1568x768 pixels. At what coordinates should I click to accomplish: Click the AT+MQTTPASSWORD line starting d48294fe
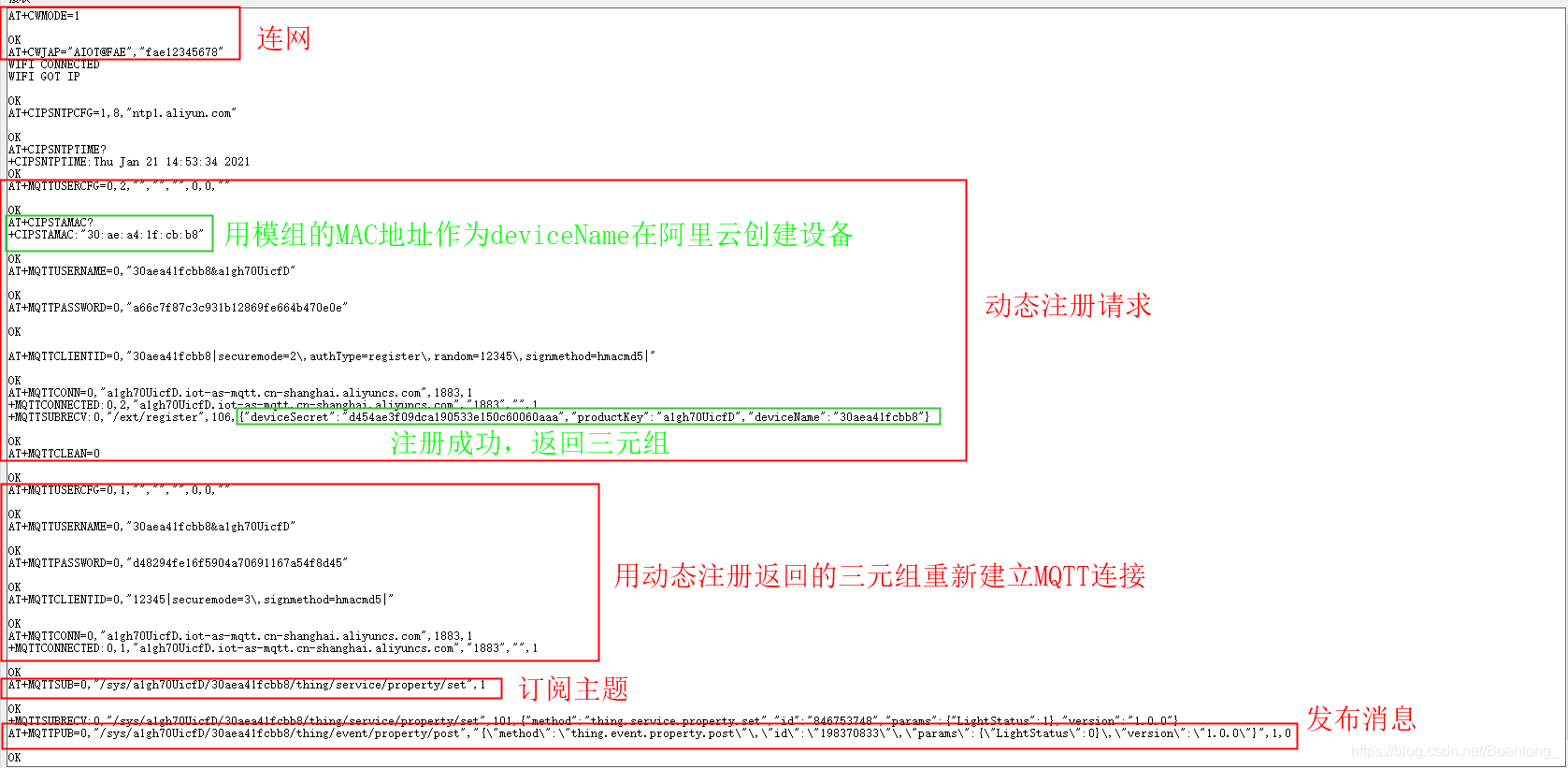178,563
